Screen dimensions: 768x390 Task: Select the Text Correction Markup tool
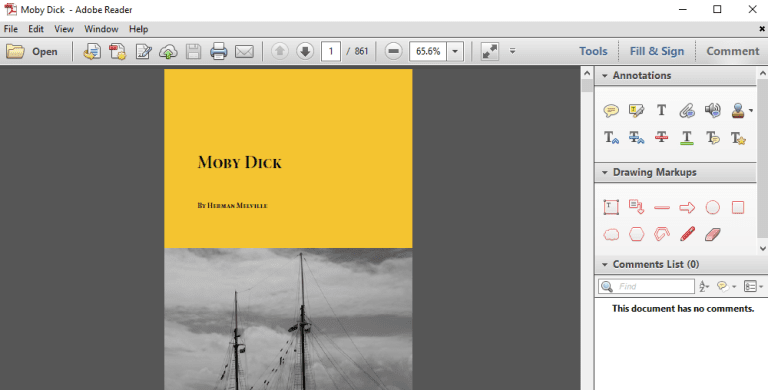738,138
